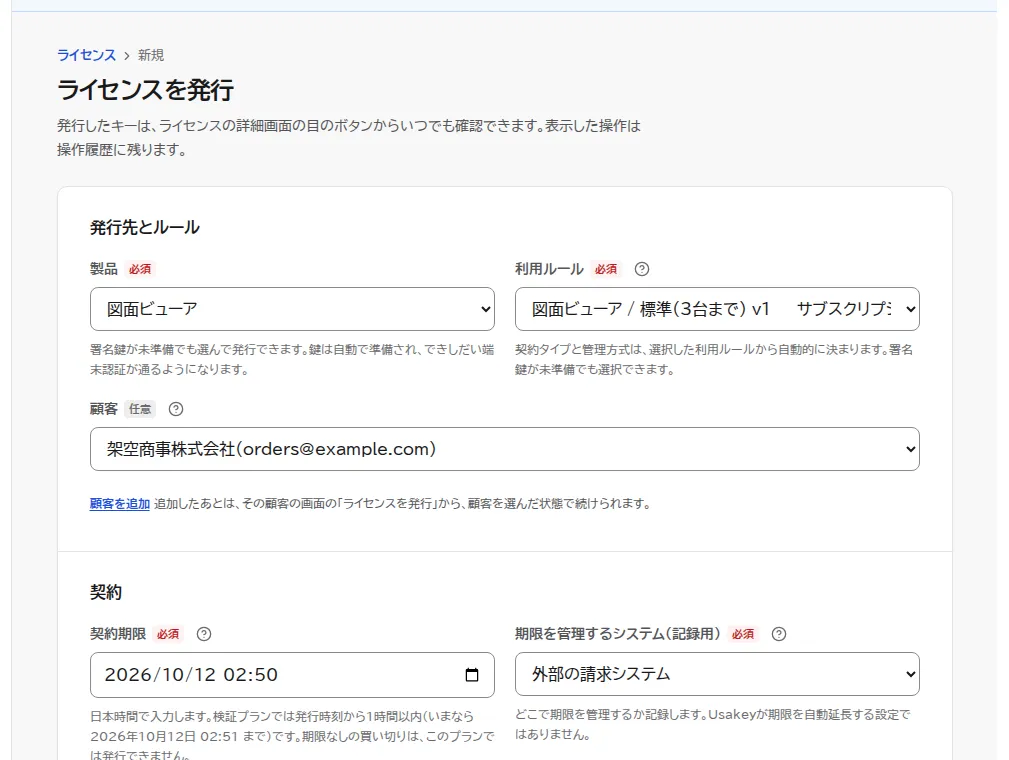Click the 契約期限 field label
The width and height of the screenshot is (1009, 760).
[118, 634]
